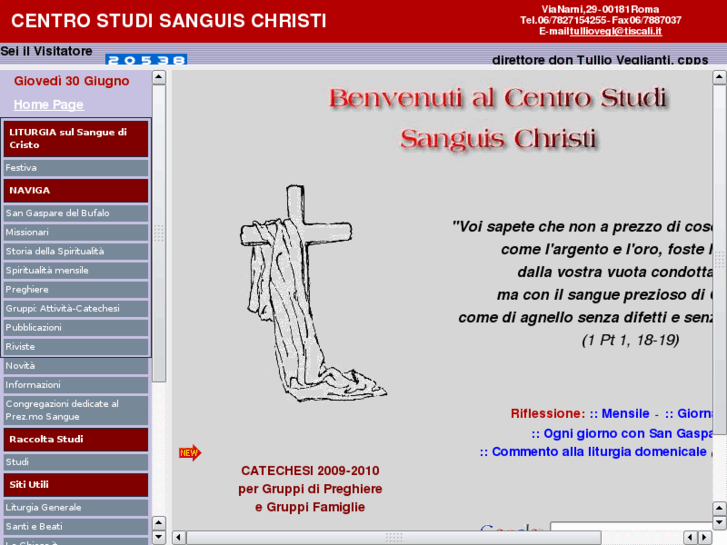Open the Riviste menu item

[76, 346]
